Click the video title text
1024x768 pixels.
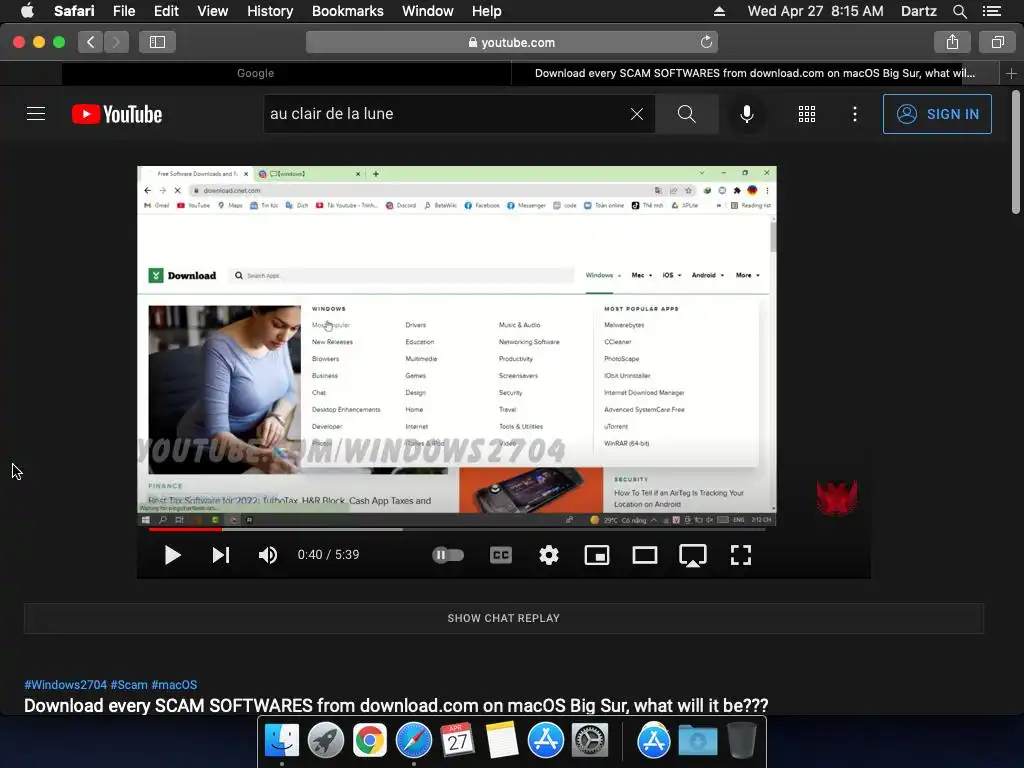point(396,705)
